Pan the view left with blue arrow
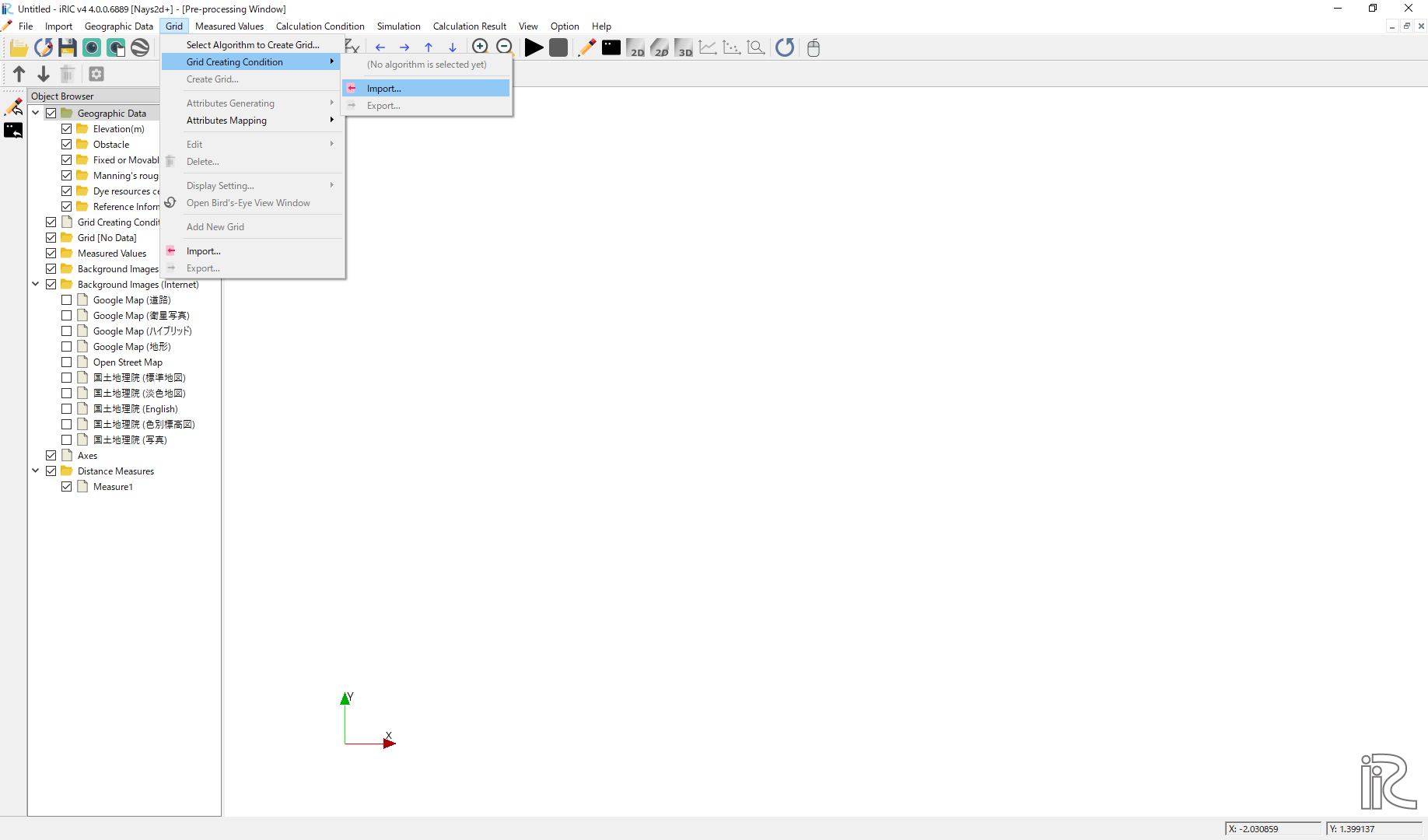Viewport: 1428px width, 840px height. coord(380,48)
